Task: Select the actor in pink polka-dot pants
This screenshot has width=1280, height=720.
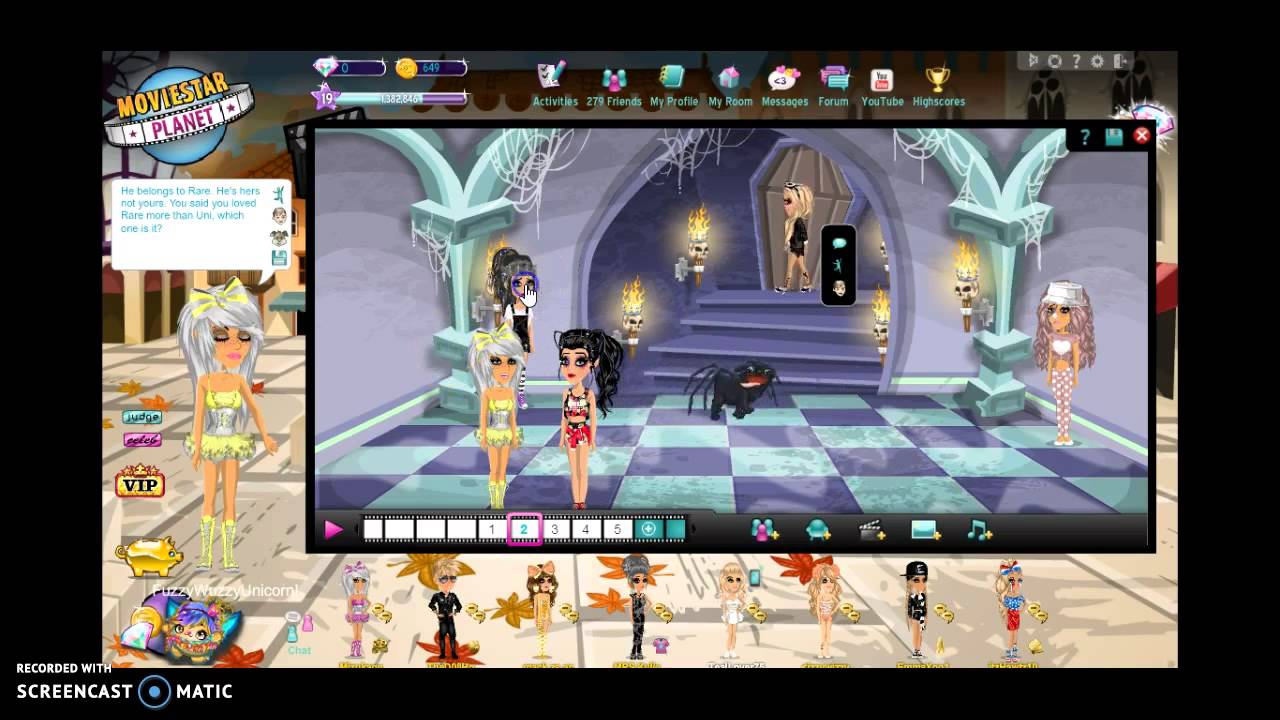Action: [x=1063, y=363]
